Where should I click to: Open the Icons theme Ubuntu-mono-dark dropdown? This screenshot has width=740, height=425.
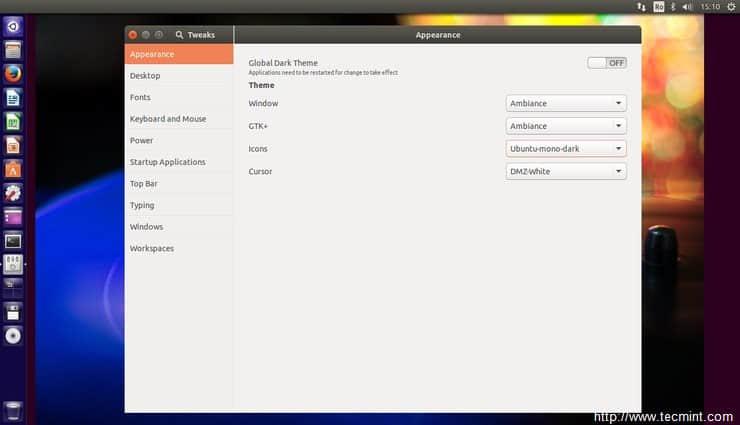pos(566,149)
